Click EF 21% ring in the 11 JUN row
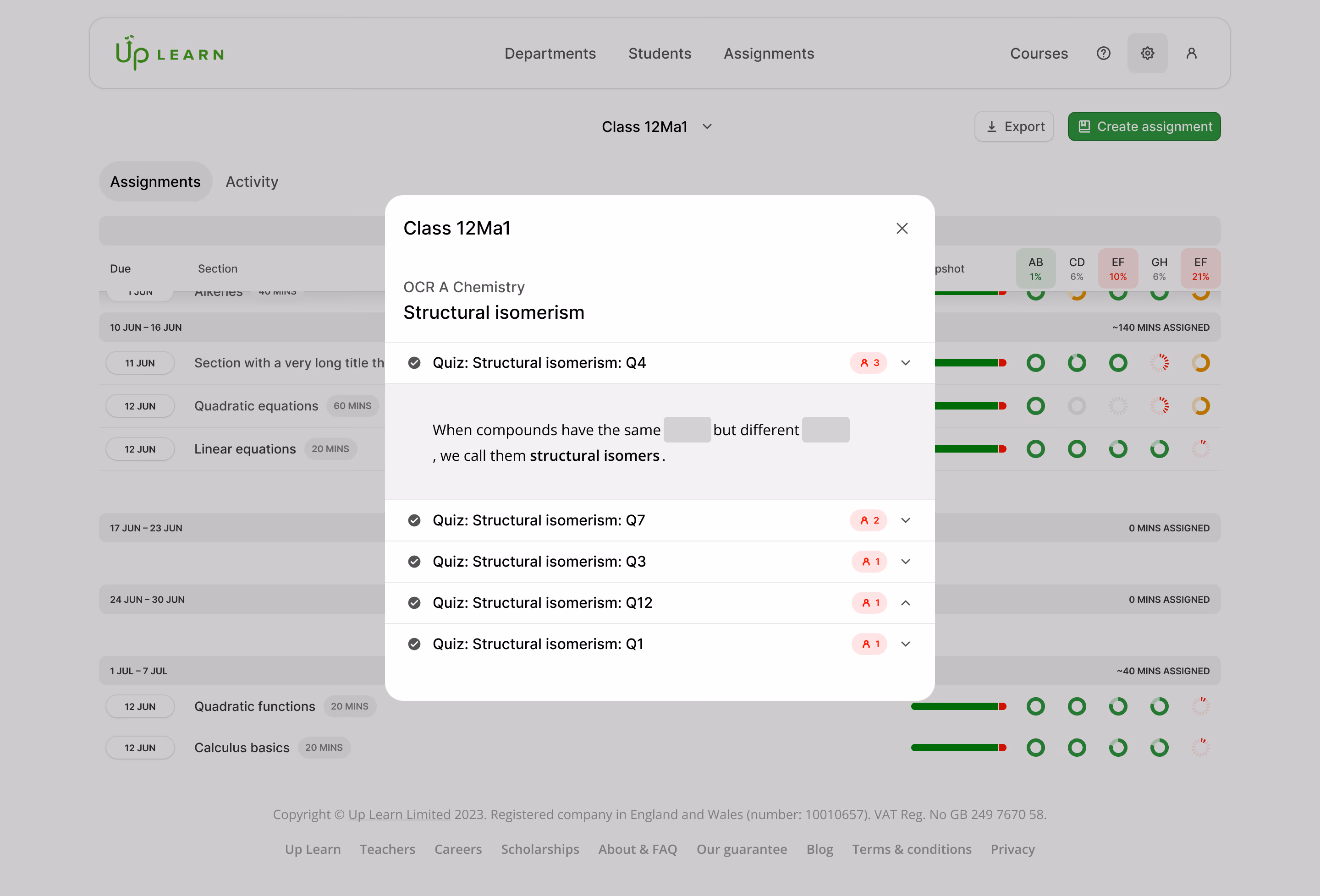1320x896 pixels. click(x=1201, y=363)
